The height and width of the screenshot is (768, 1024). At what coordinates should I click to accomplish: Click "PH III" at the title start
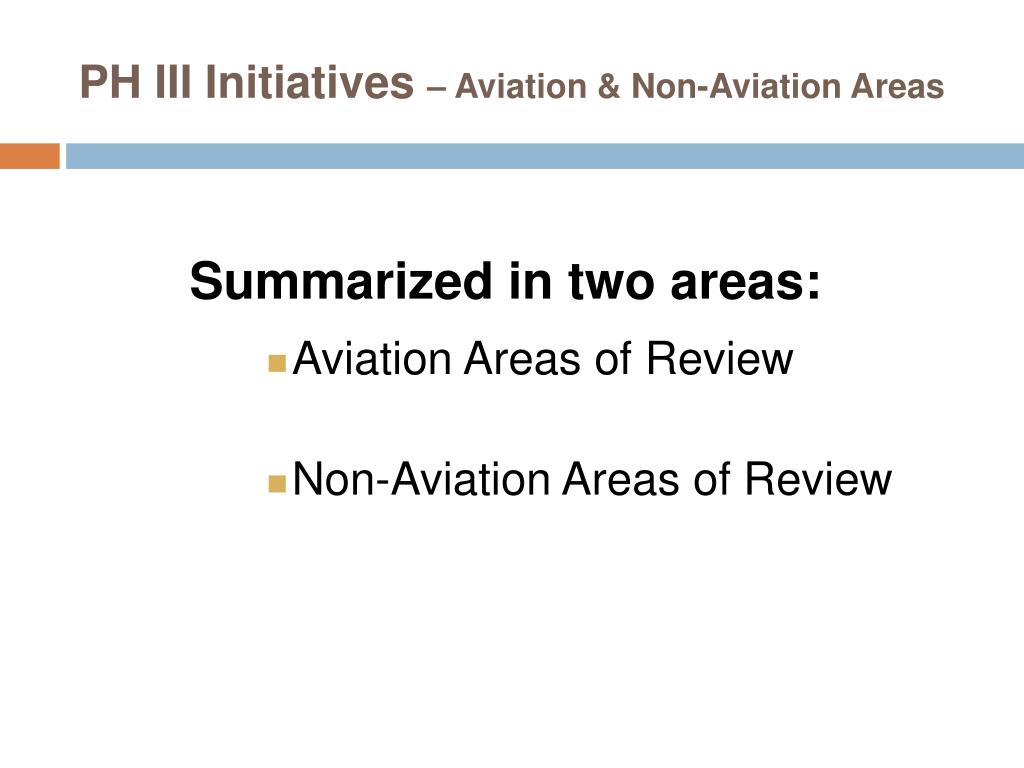point(136,82)
